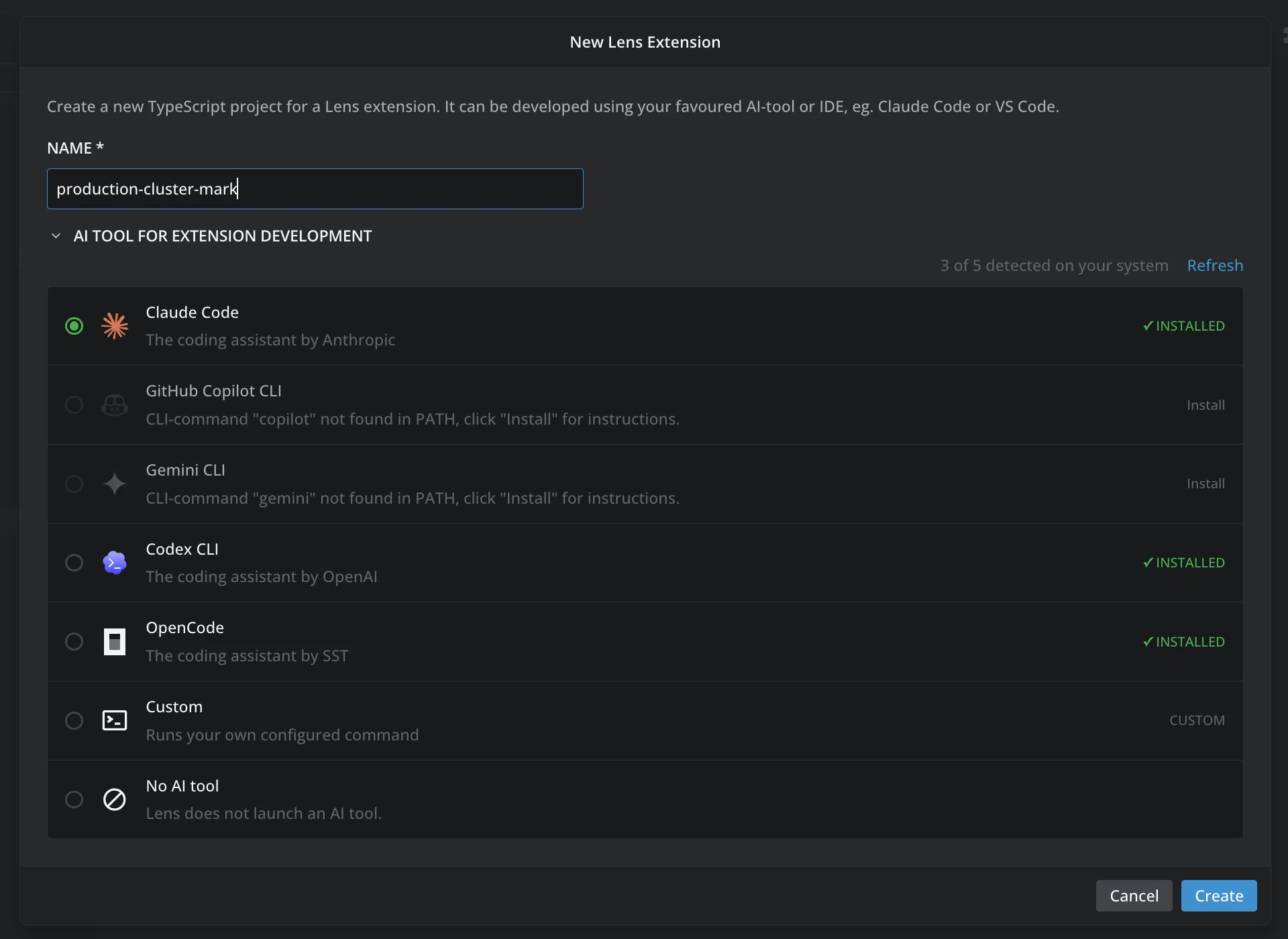This screenshot has height=939, width=1288.
Task: Click the Codex CLI INSTALLED status label
Action: click(1184, 563)
